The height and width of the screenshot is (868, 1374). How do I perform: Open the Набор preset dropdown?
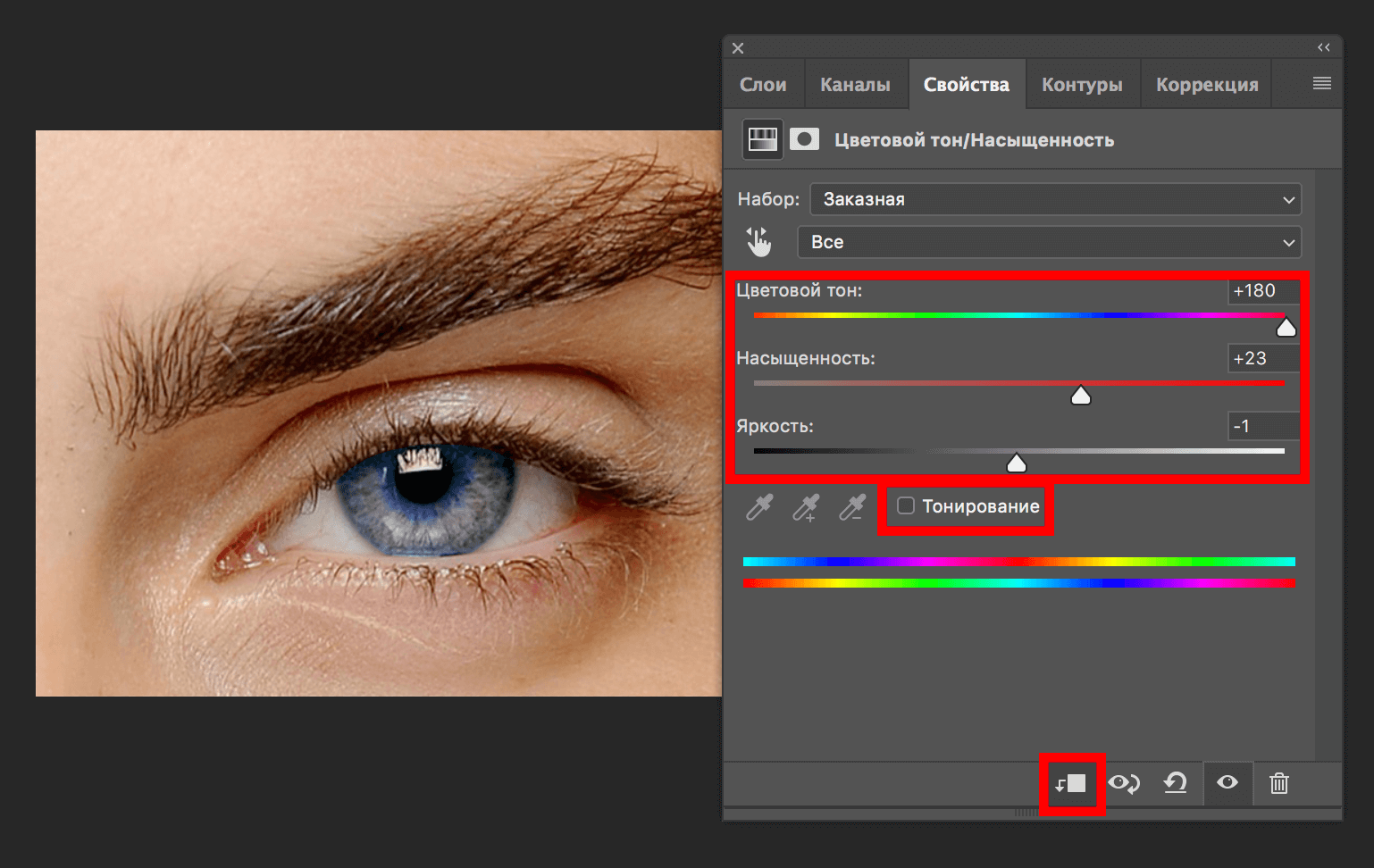point(1054,199)
